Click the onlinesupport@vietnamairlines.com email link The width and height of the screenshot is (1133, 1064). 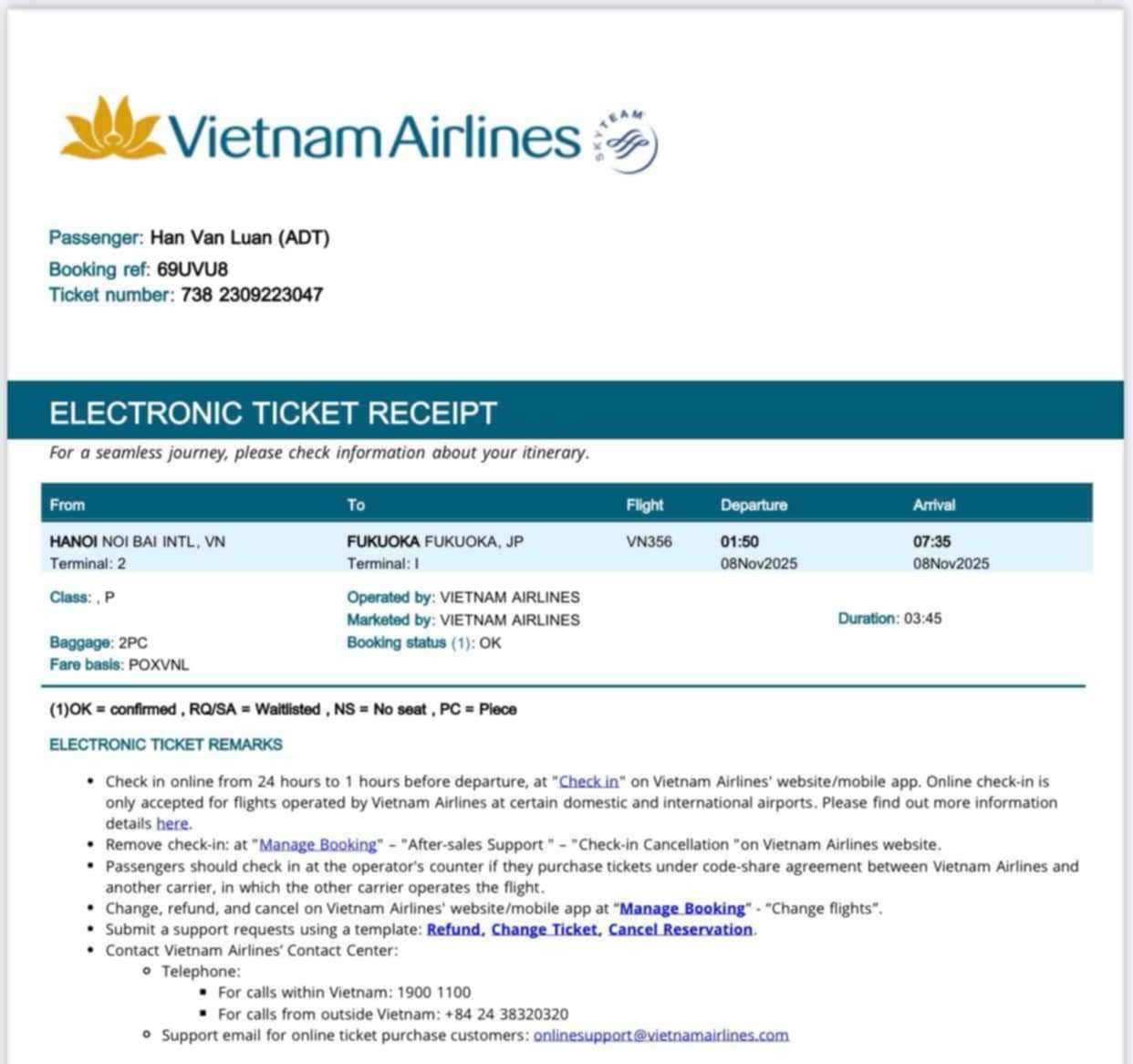coord(660,1035)
